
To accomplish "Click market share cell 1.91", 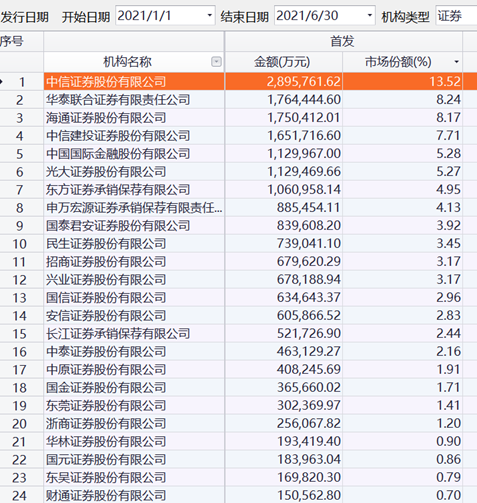I will click(402, 370).
